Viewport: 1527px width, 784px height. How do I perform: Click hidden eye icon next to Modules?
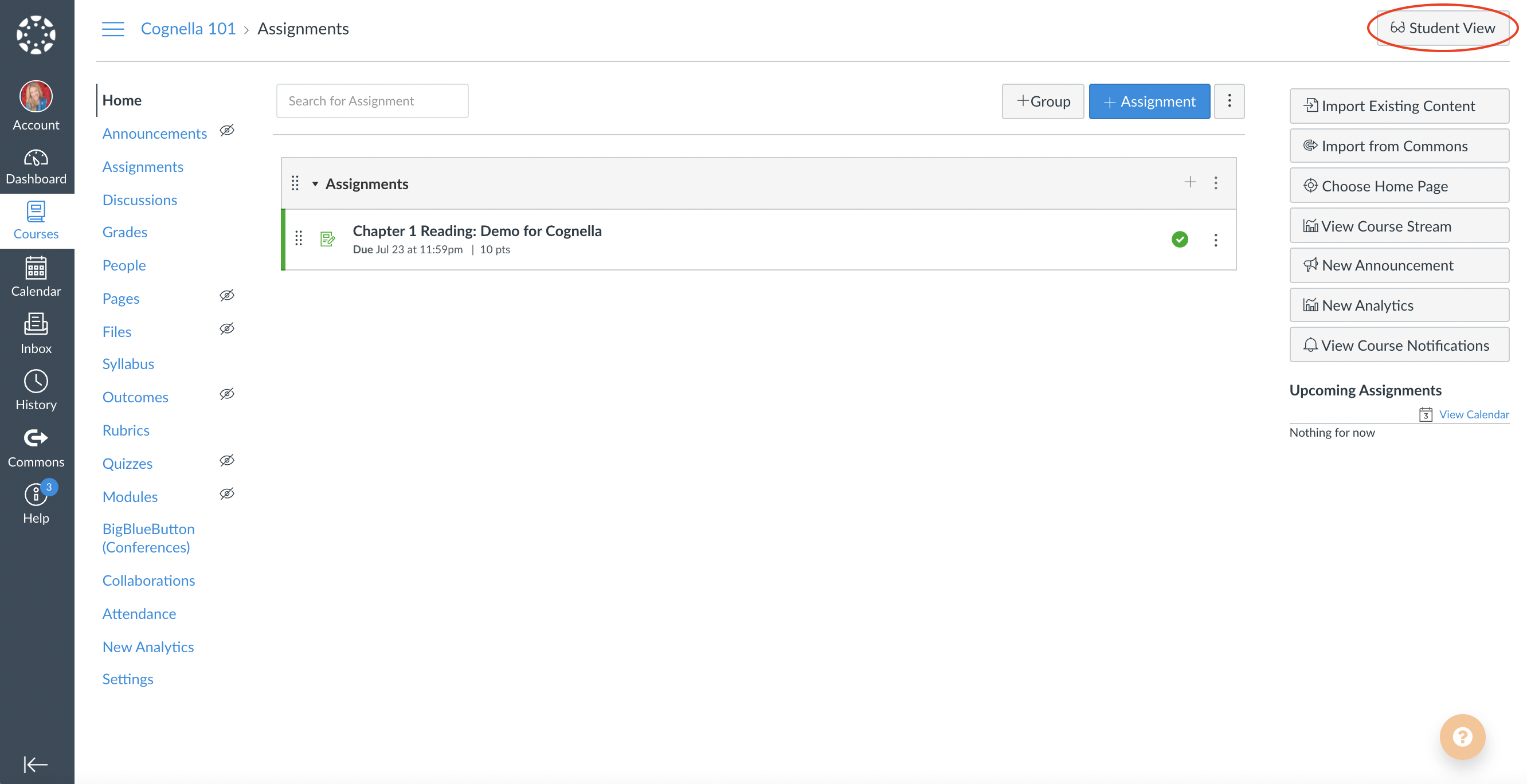pyautogui.click(x=227, y=493)
